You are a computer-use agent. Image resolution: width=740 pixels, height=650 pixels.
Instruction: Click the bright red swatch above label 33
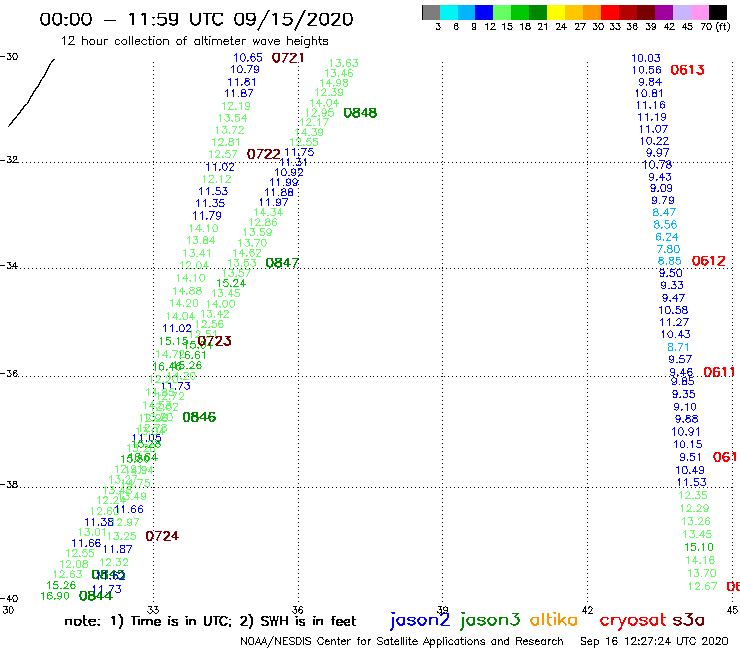[610, 12]
